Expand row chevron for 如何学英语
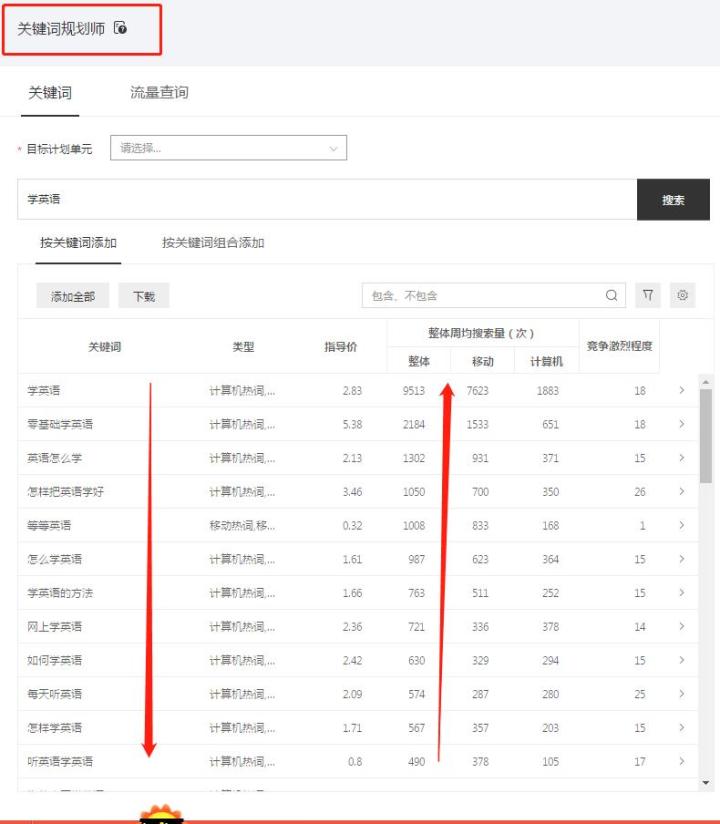The width and height of the screenshot is (720, 824). click(x=682, y=660)
